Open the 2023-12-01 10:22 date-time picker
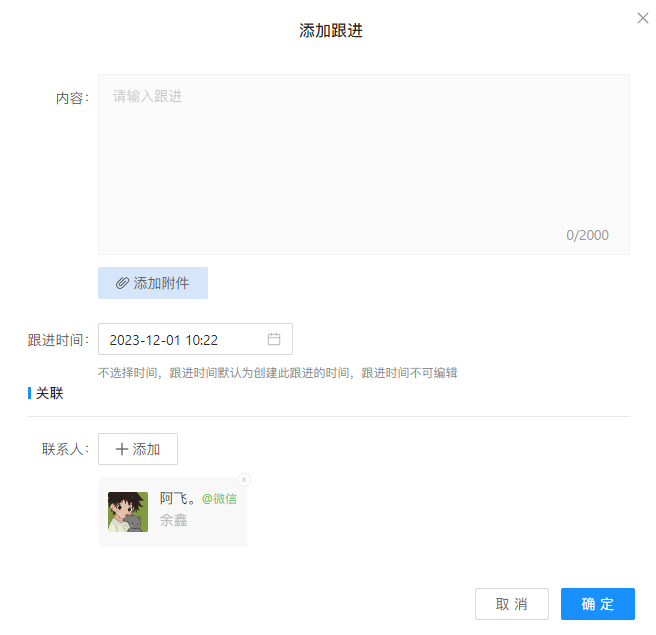The height and width of the screenshot is (635, 656). tap(180, 339)
